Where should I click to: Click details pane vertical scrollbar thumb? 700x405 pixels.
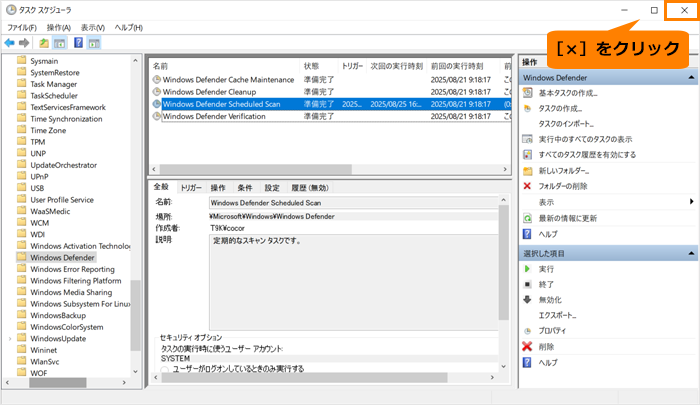504,263
